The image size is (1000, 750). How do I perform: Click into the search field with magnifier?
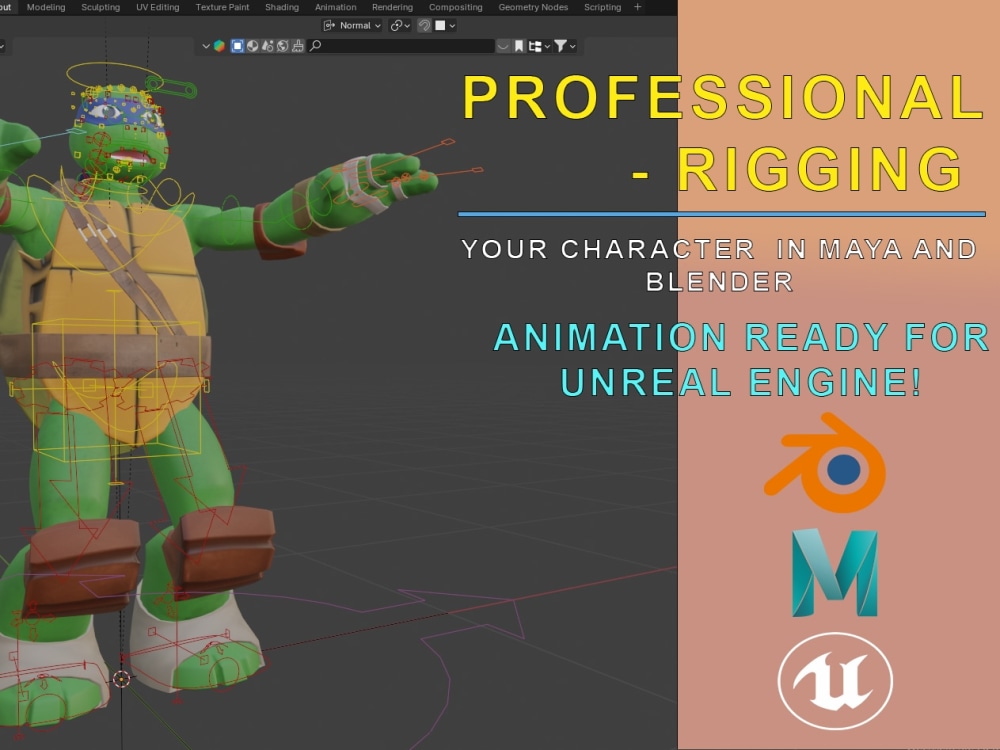[x=401, y=46]
